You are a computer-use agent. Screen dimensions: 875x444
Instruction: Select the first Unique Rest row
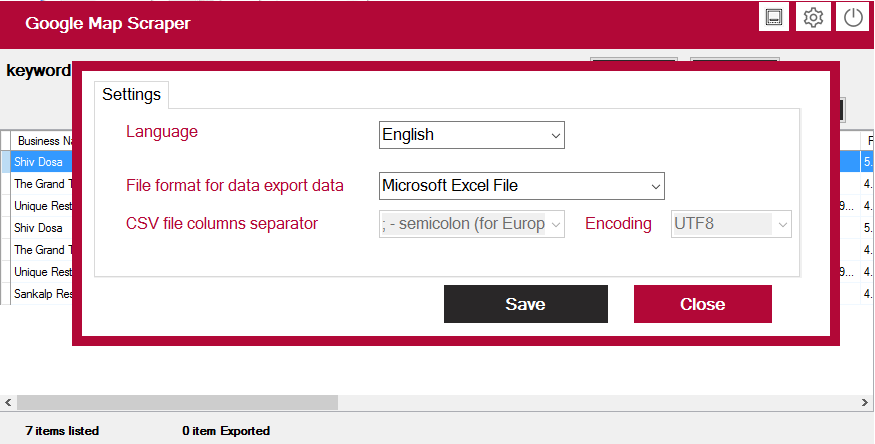(42, 206)
